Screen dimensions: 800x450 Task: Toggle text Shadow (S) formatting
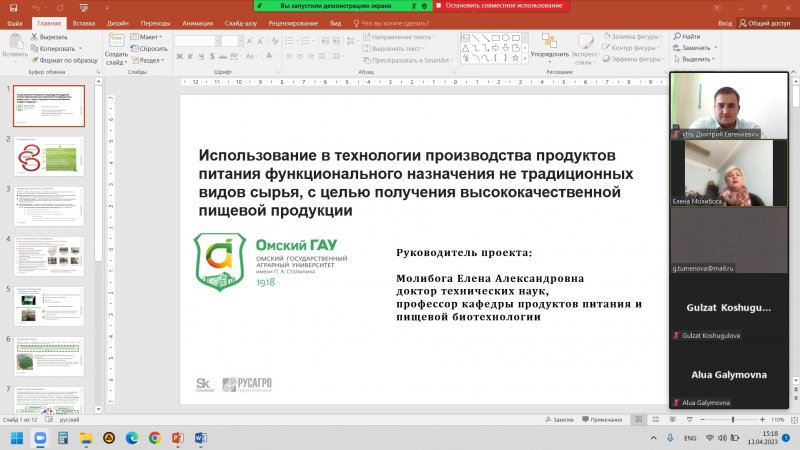pos(212,56)
